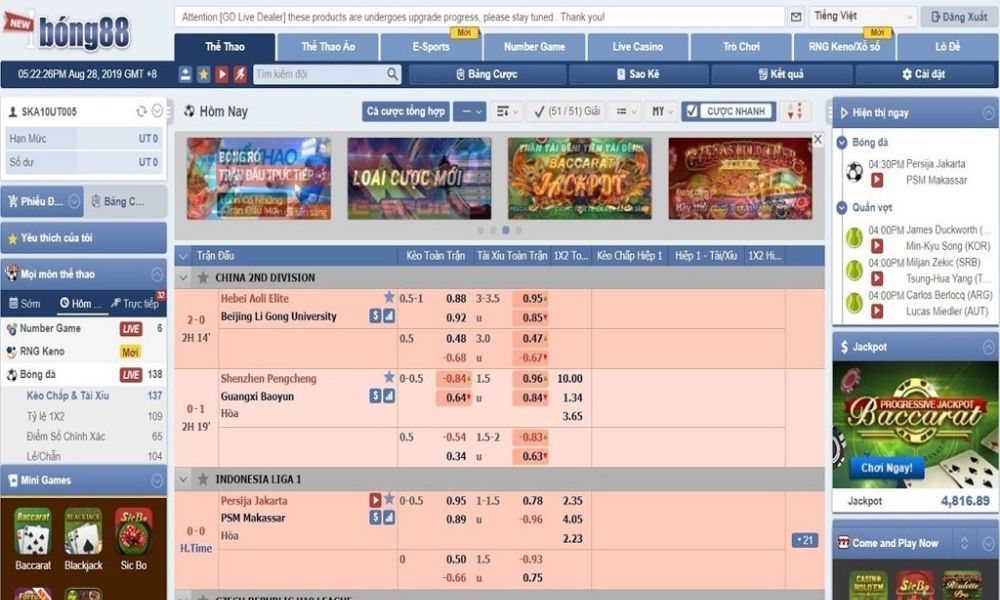Open the list view dropdown
1000x600 pixels.
point(626,112)
